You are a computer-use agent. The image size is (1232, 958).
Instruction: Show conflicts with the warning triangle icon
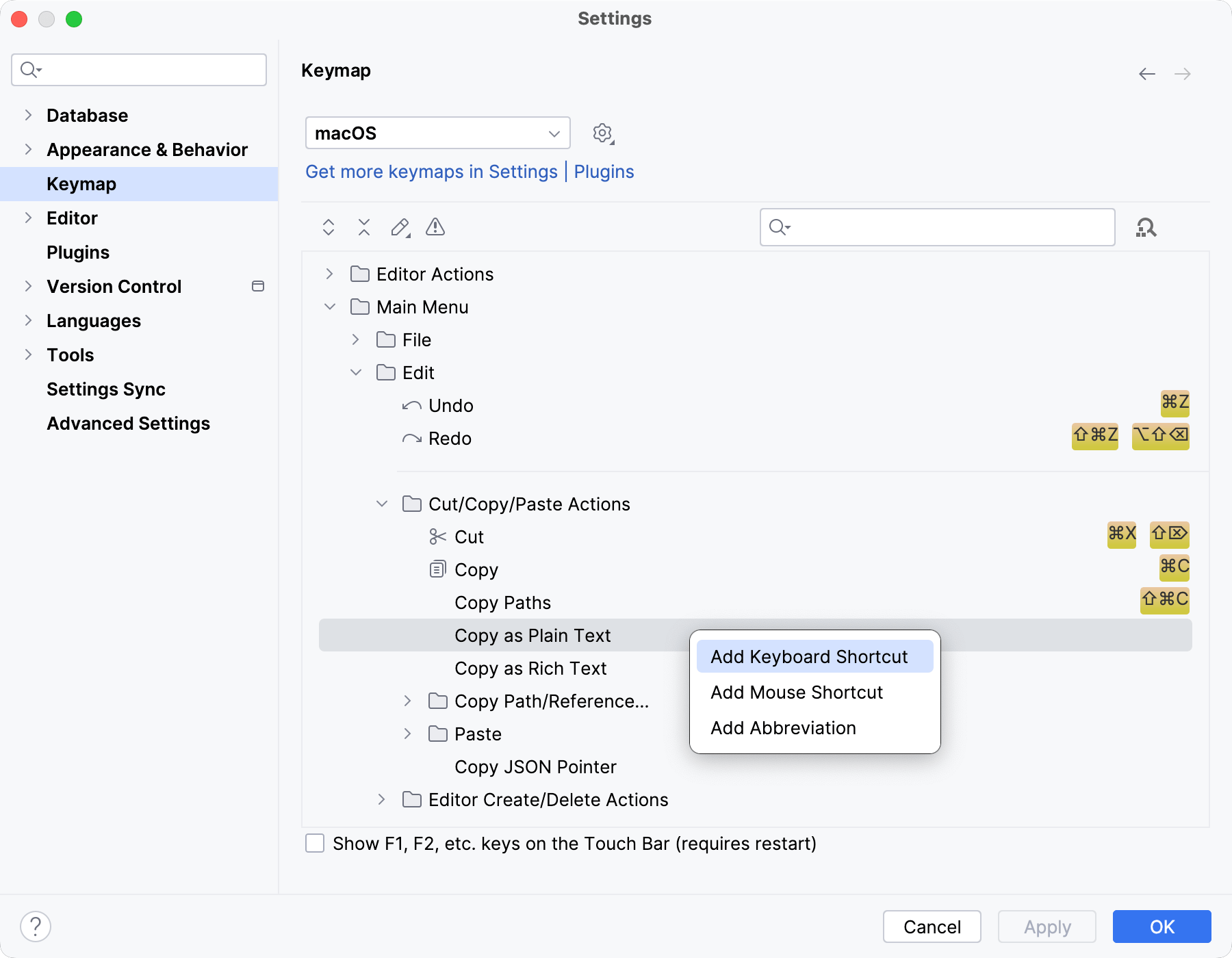pos(435,227)
